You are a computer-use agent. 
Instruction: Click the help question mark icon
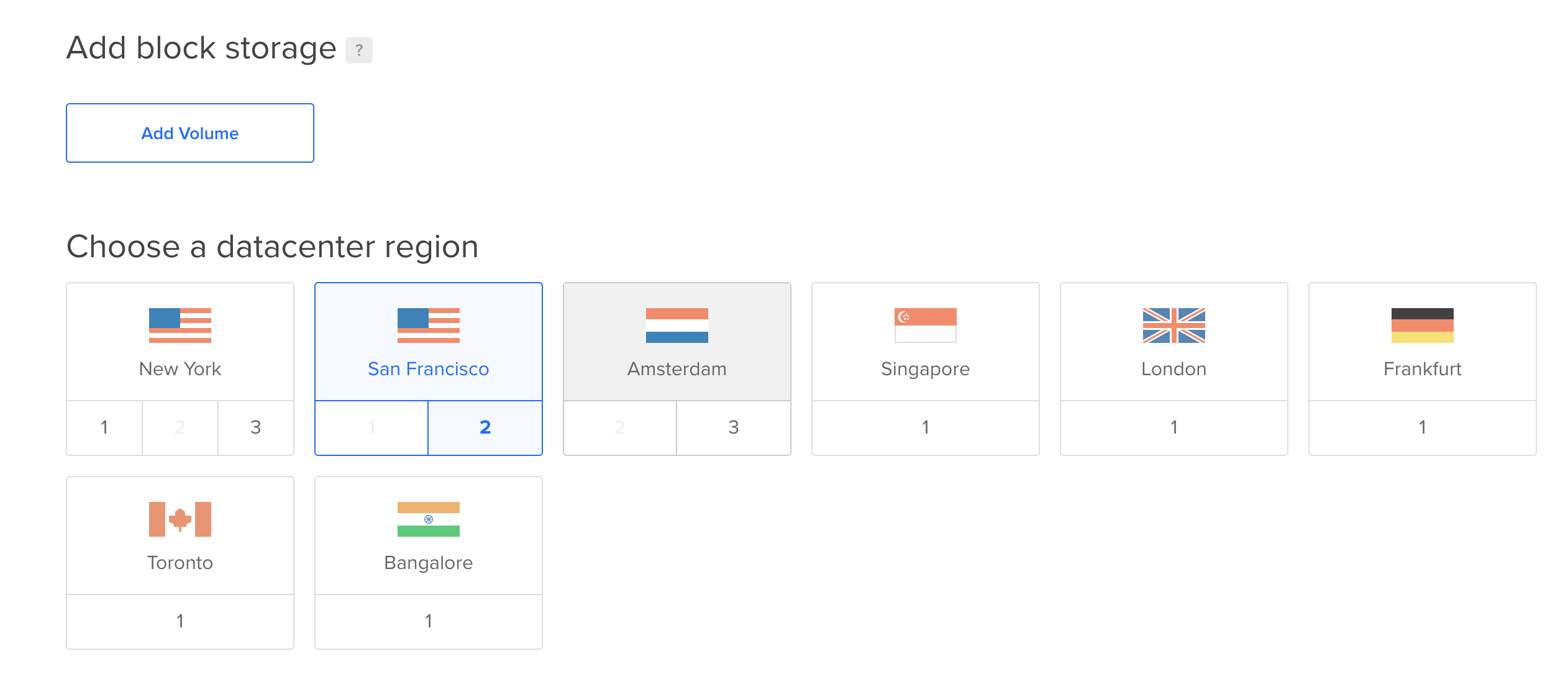point(359,50)
